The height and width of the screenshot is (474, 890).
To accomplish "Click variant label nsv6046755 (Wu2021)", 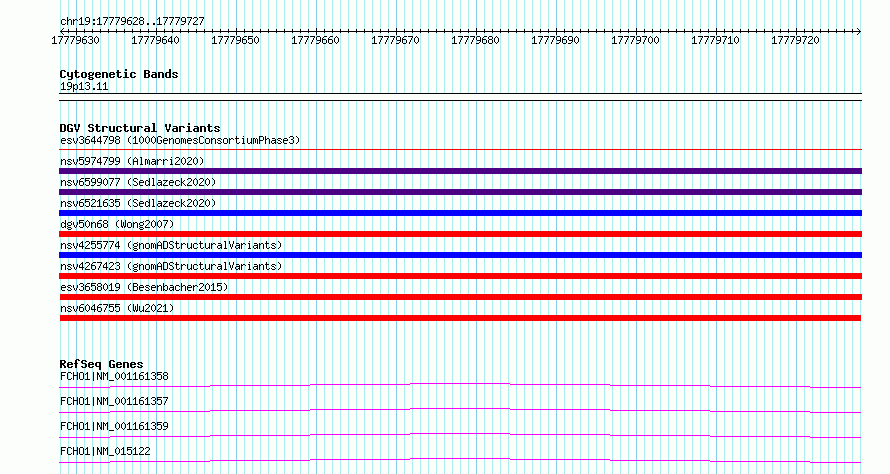I will pos(117,308).
